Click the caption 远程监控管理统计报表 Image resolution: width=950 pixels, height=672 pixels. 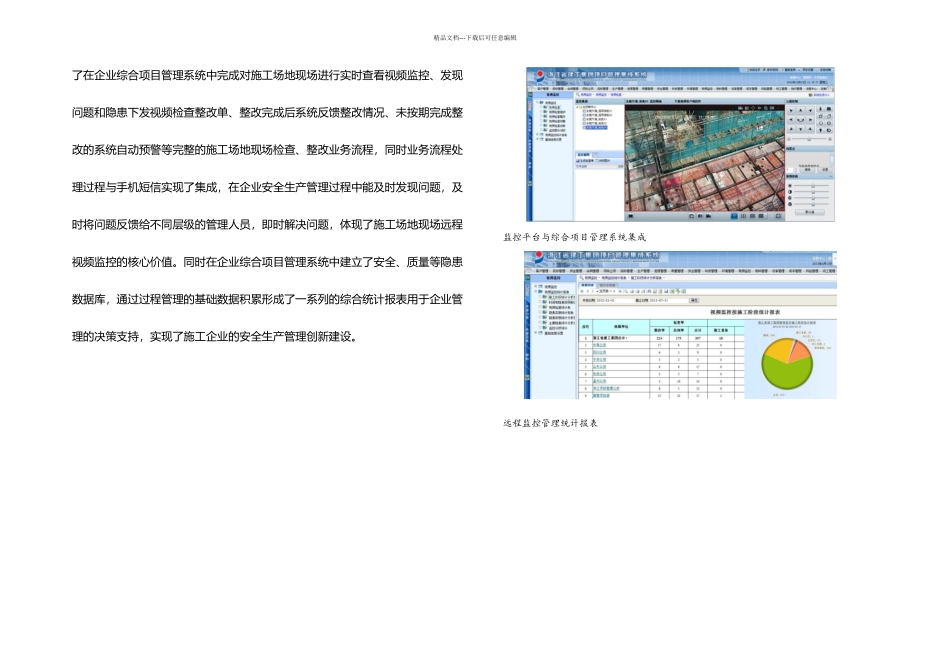pyautogui.click(x=550, y=423)
